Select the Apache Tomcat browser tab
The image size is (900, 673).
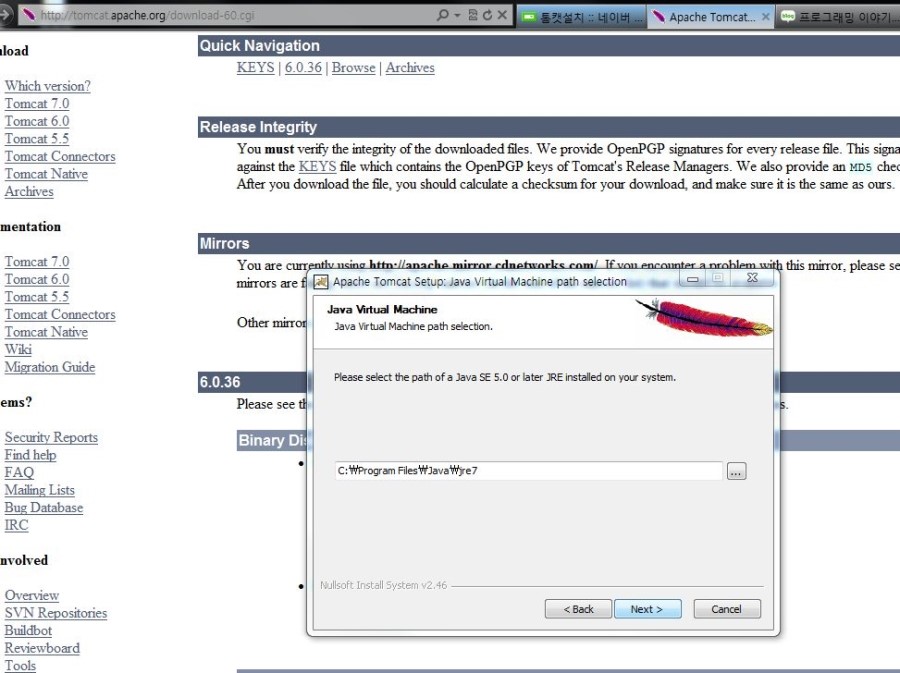point(711,17)
